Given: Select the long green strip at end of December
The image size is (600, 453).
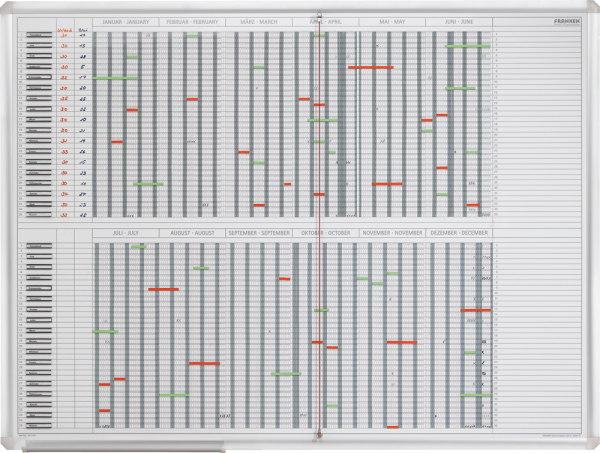Looking at the screenshot, I should (x=475, y=395).
